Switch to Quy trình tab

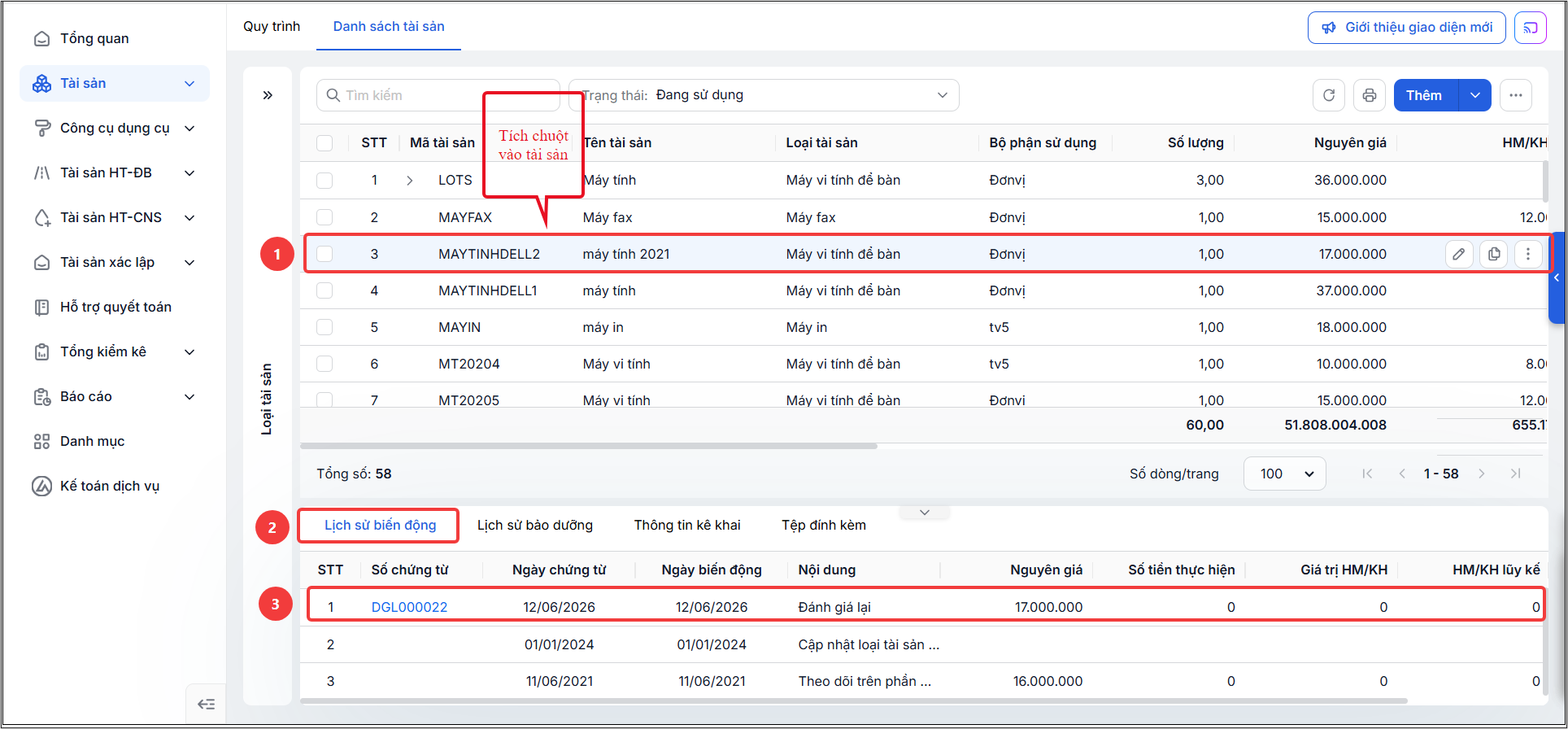[x=272, y=27]
